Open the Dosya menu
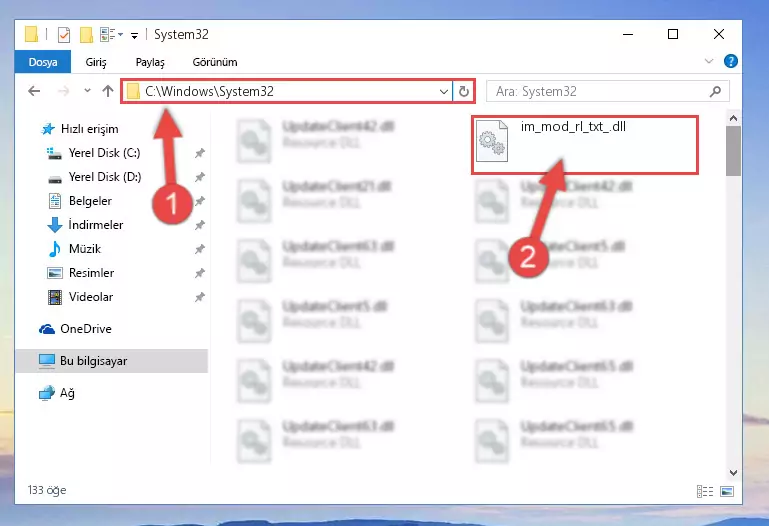Viewport: 769px width, 526px height. [x=43, y=62]
